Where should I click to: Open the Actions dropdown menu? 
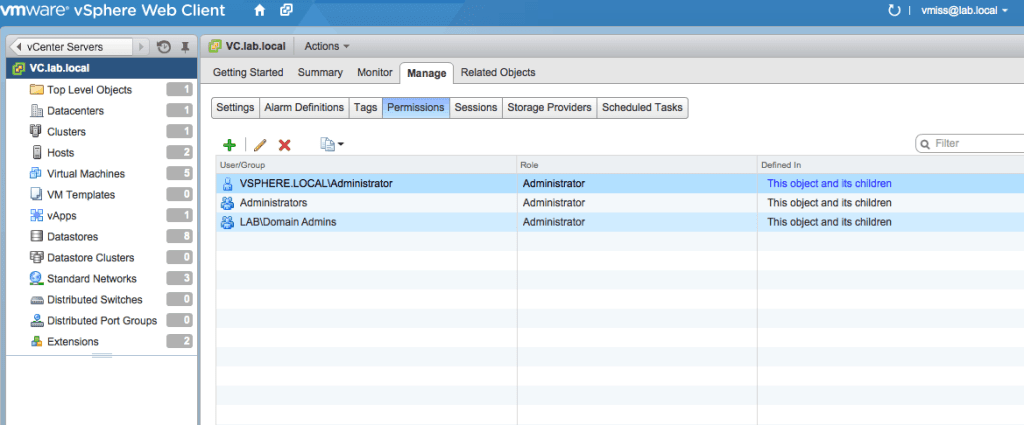(327, 46)
